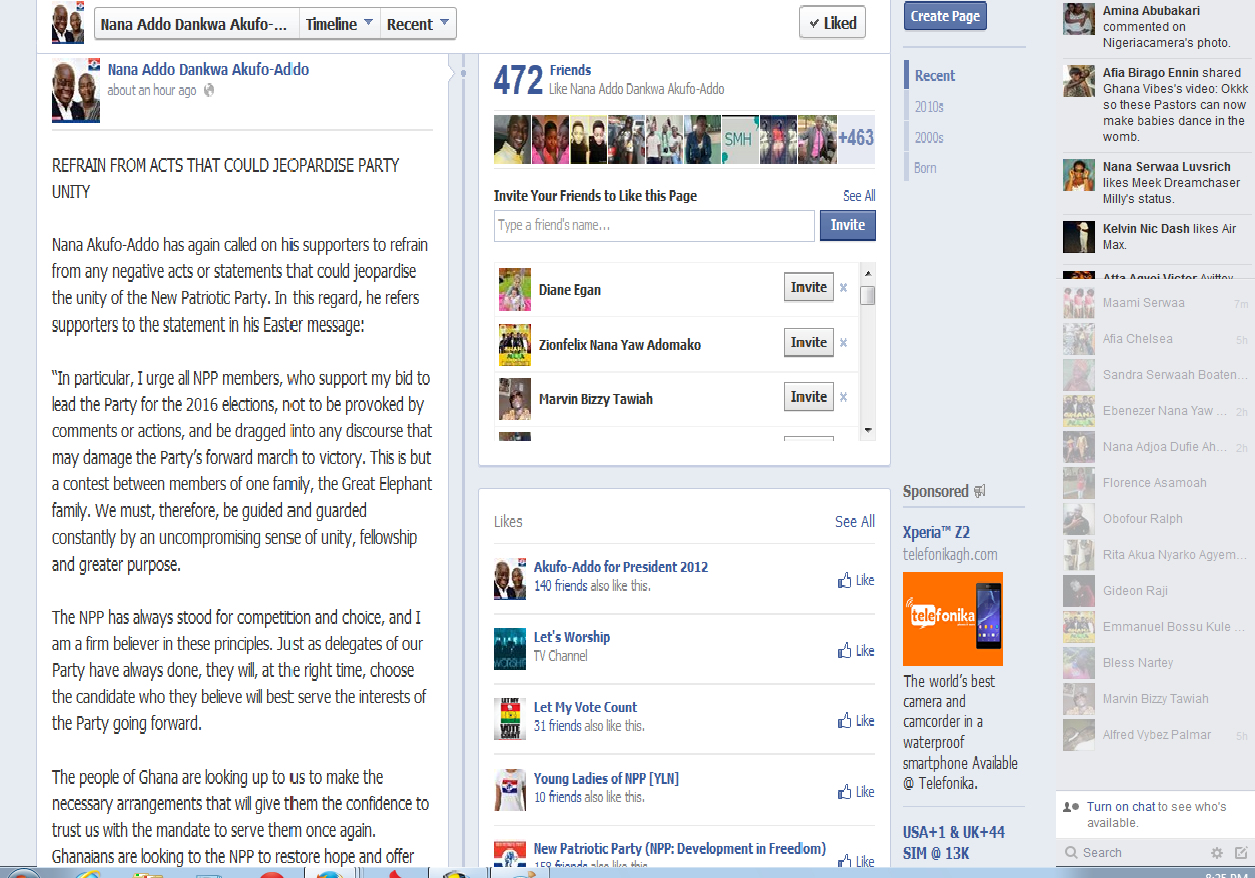
Task: Click the +463 more friends tile
Action: pyautogui.click(x=855, y=139)
